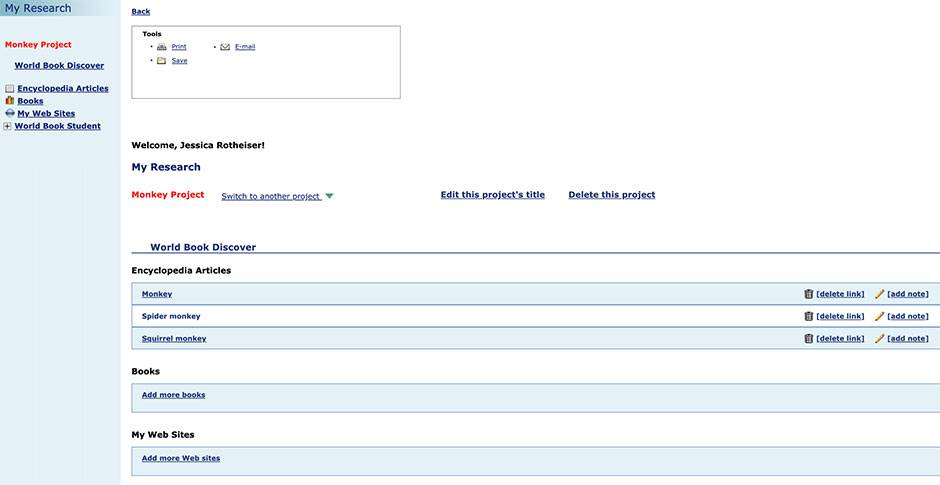Open Encyclopedia Articles sidebar link

click(63, 88)
